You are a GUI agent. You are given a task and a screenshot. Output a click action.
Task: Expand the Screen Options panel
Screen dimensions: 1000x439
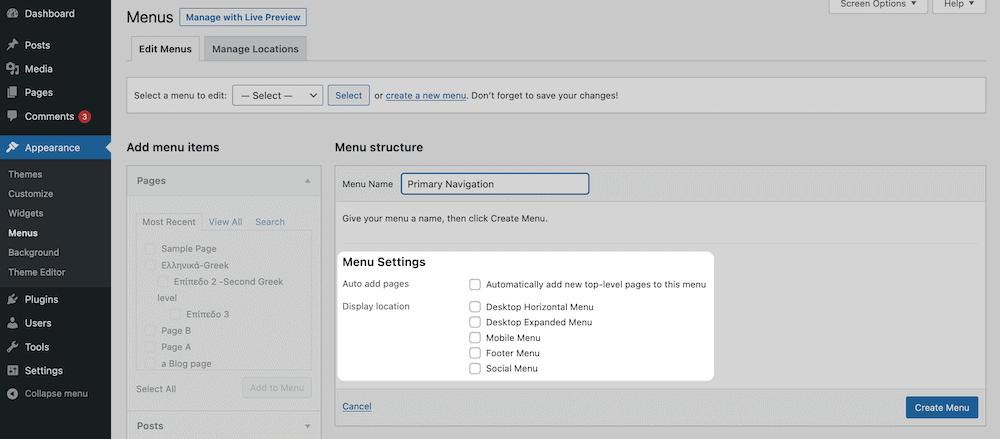click(x=876, y=4)
